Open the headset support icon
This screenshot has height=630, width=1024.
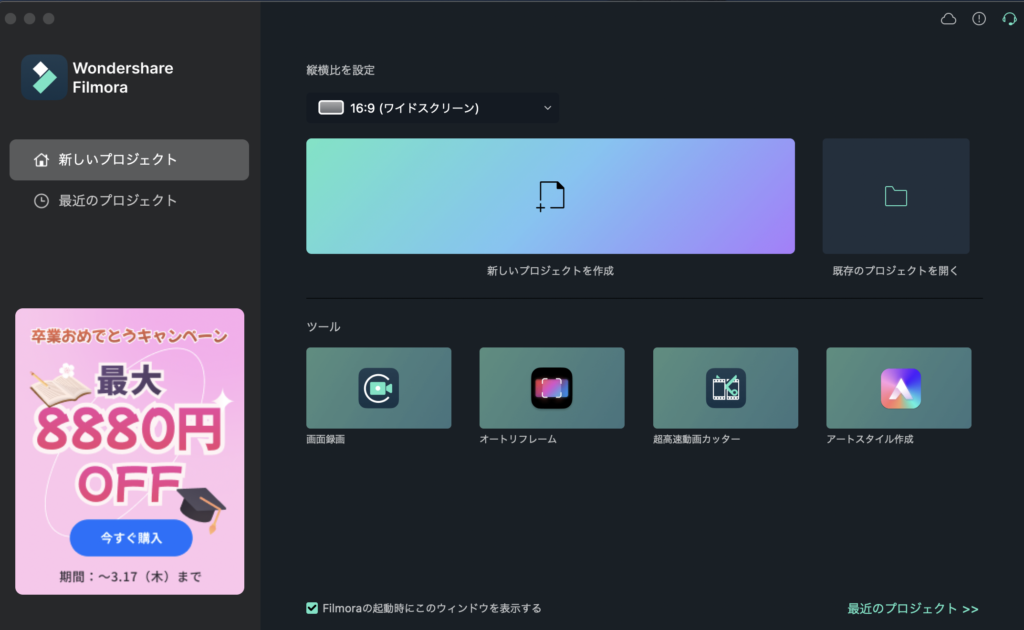[x=1009, y=19]
